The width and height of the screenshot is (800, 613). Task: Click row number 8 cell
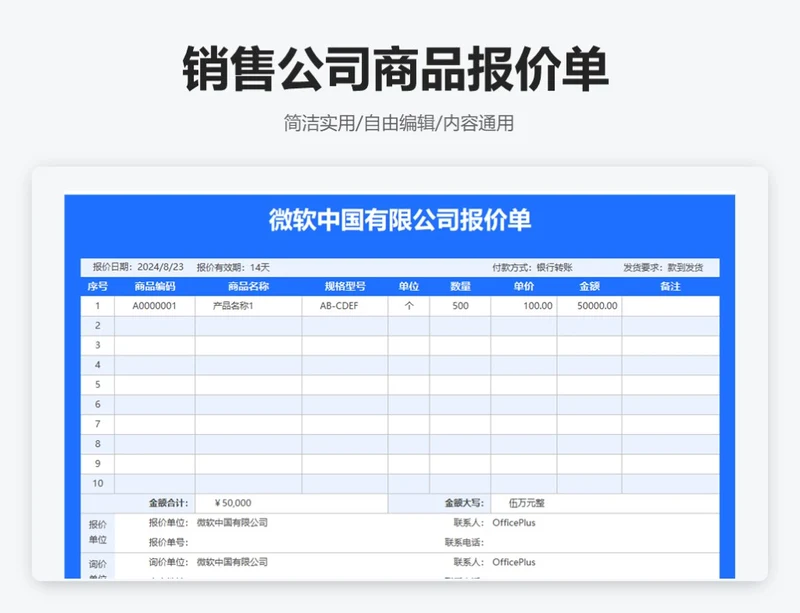pyautogui.click(x=97, y=444)
